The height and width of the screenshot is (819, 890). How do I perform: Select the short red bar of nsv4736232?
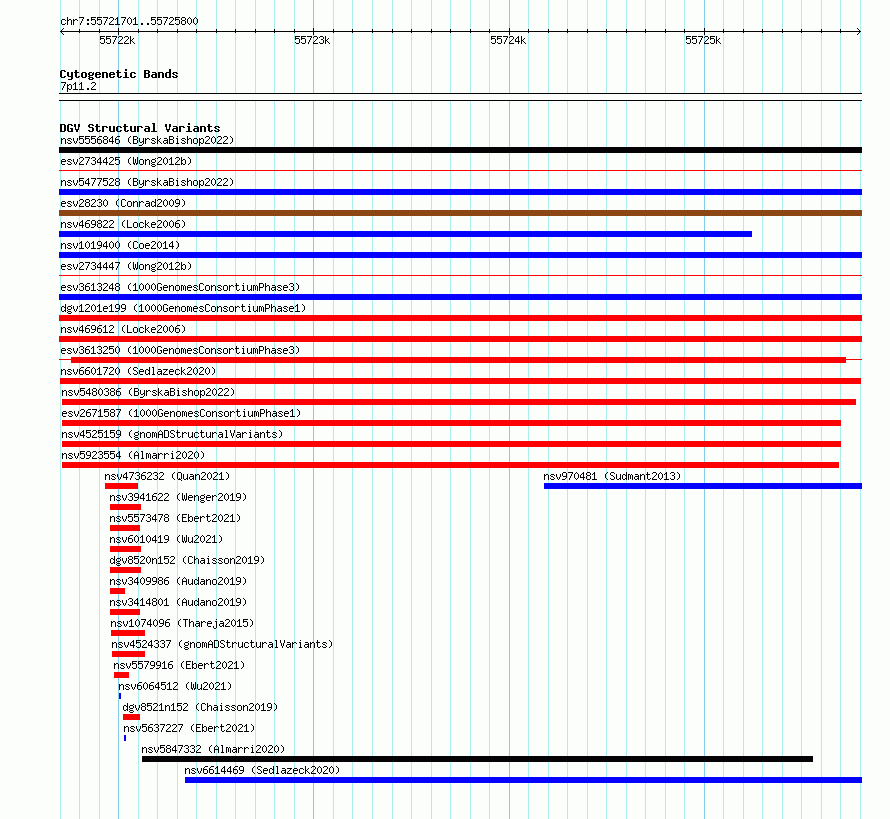pyautogui.click(x=121, y=486)
